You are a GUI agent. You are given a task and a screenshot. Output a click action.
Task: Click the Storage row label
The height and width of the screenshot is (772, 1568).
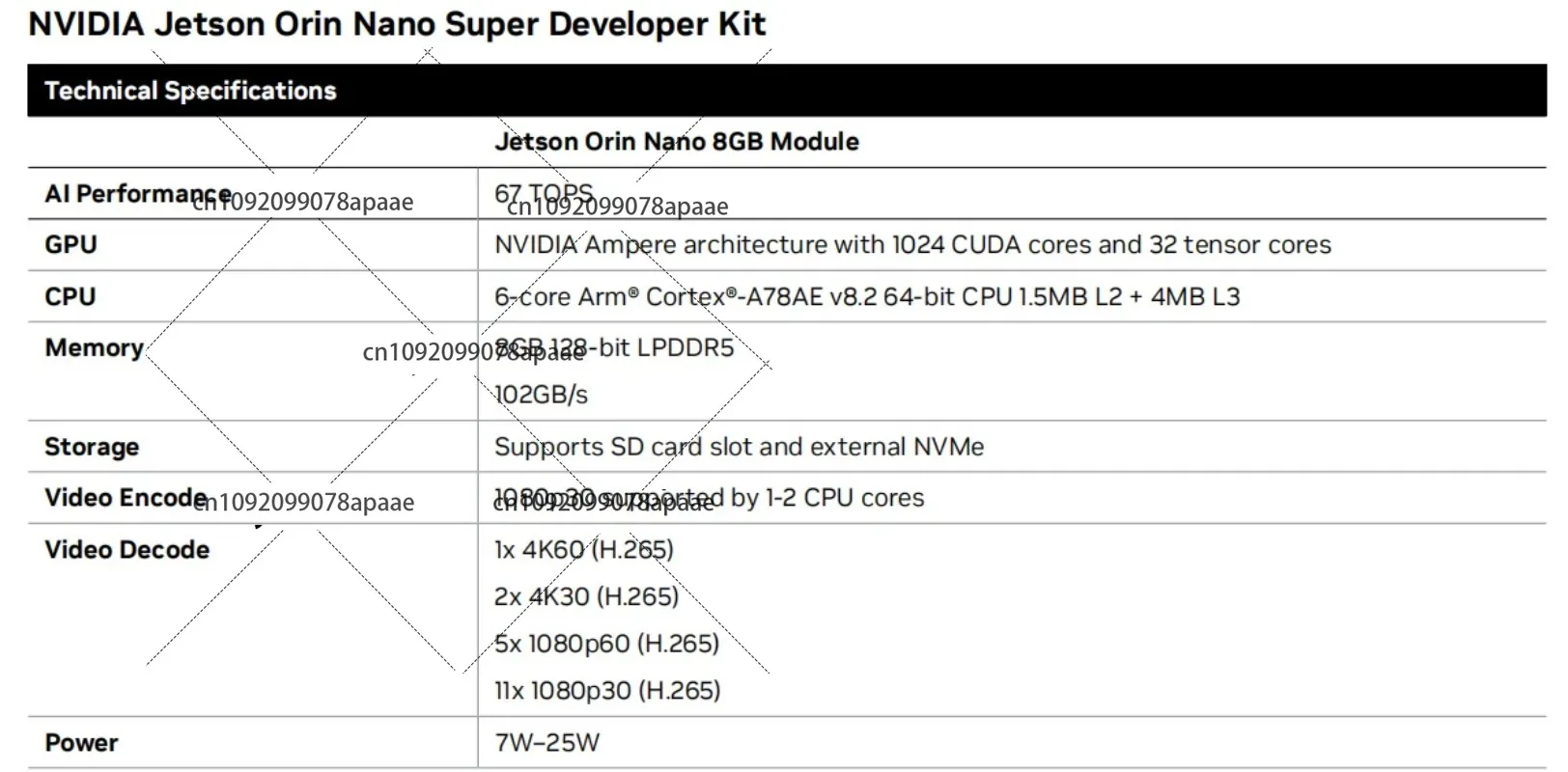coord(92,447)
